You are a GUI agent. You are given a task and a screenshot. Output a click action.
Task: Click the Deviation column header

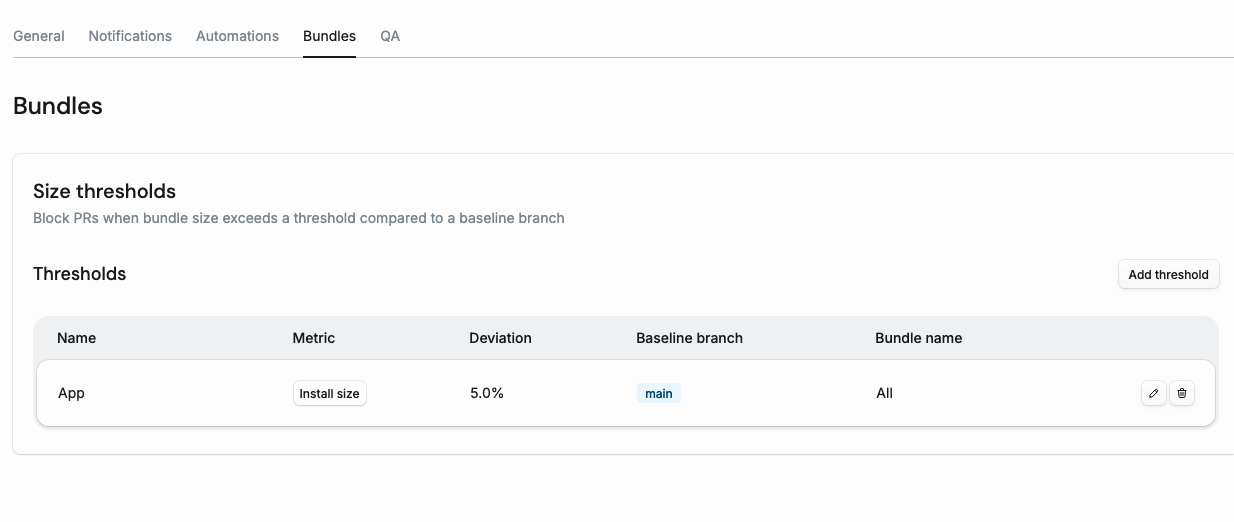click(500, 338)
